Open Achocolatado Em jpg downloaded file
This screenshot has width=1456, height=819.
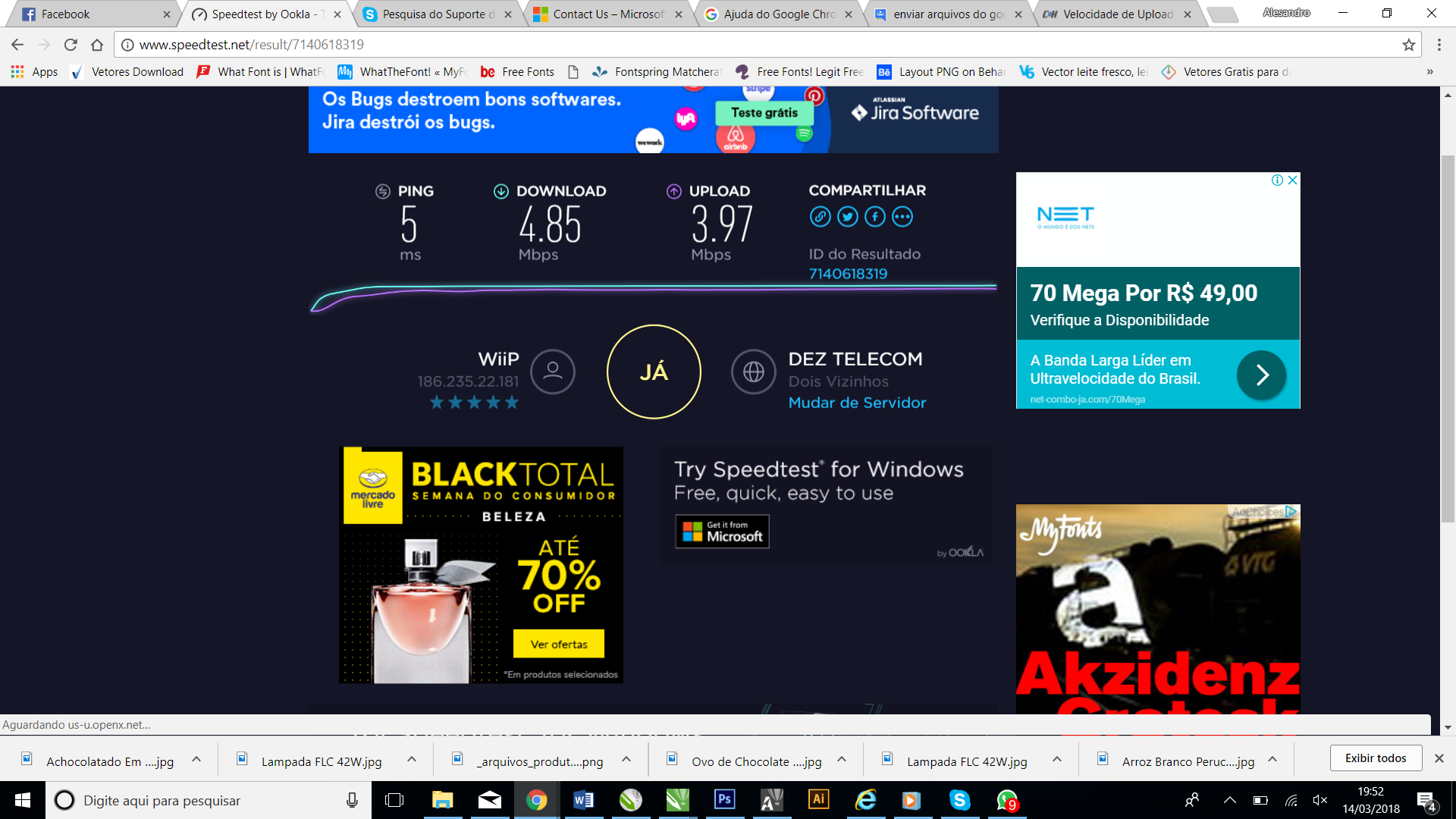99,761
